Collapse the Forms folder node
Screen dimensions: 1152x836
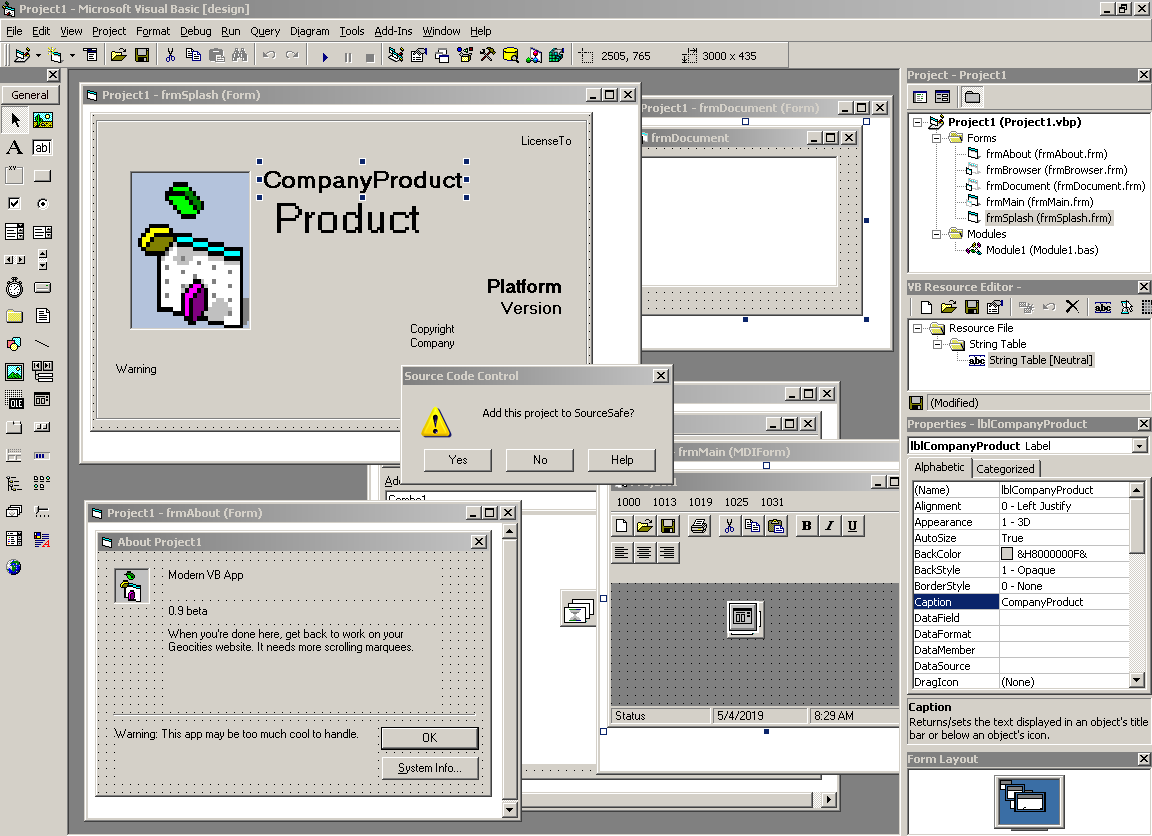click(x=936, y=138)
